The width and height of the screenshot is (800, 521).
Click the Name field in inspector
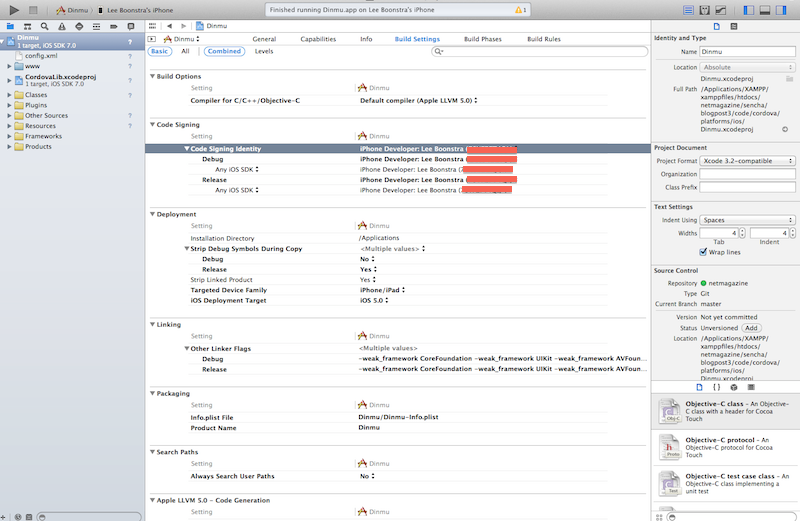coord(747,52)
